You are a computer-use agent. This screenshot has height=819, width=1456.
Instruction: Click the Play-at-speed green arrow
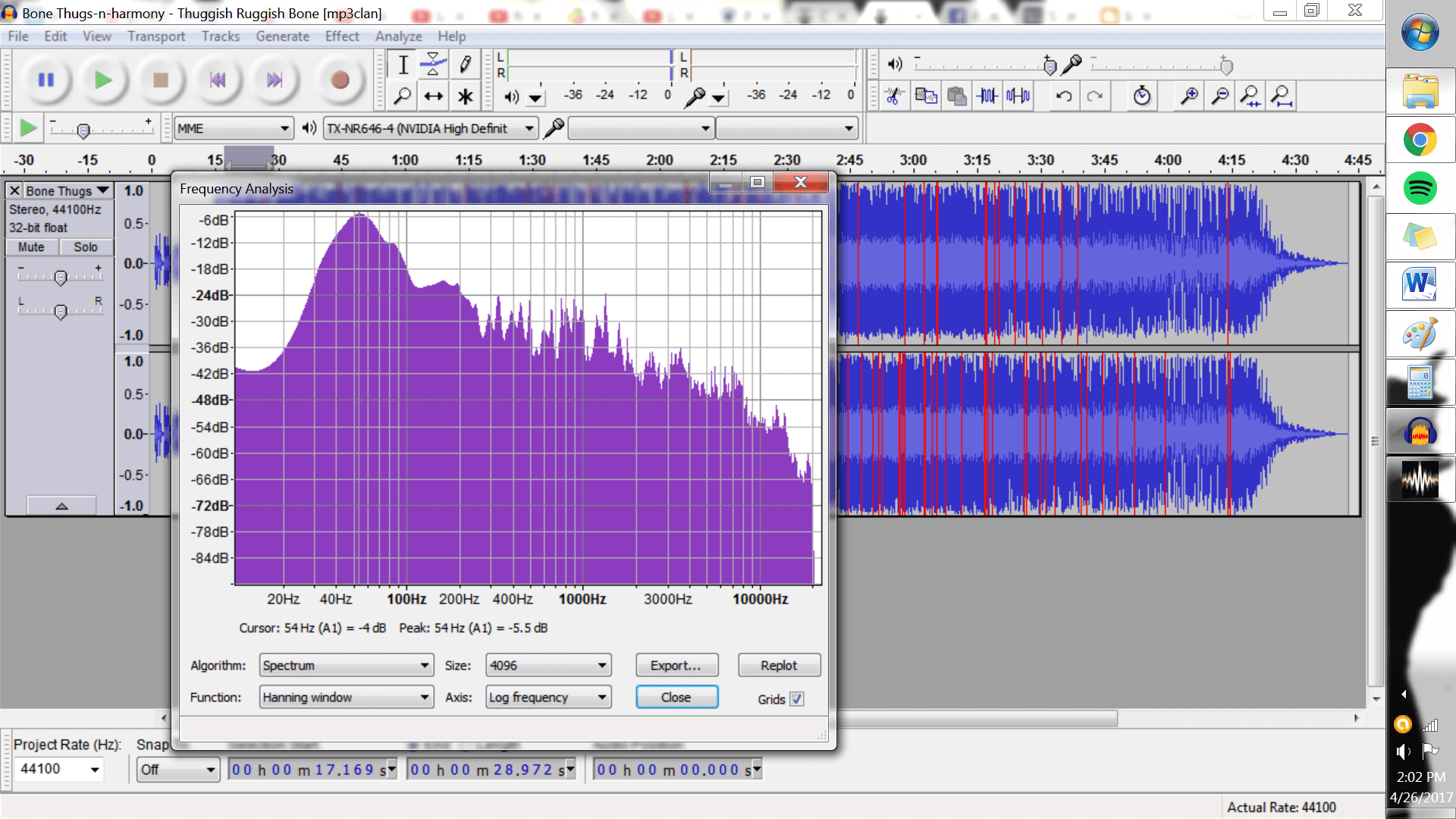point(27,128)
